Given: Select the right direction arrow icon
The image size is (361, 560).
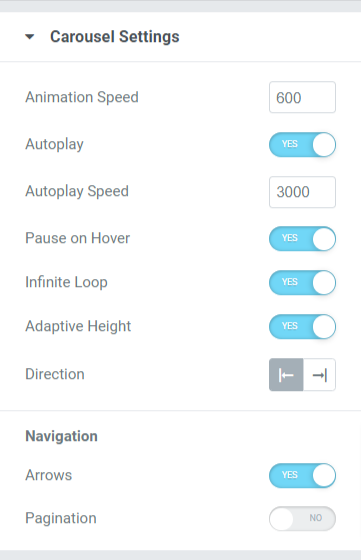Looking at the screenshot, I should point(320,375).
